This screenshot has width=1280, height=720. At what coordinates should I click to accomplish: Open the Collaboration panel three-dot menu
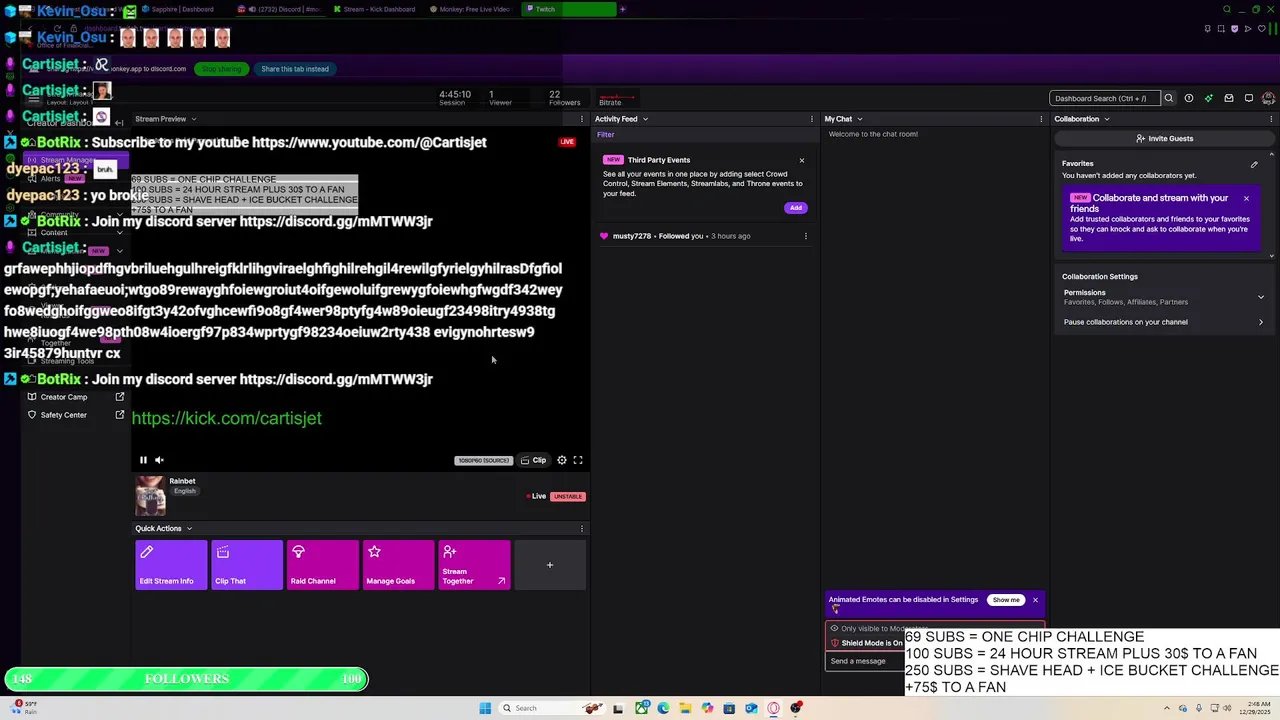tap(1271, 119)
